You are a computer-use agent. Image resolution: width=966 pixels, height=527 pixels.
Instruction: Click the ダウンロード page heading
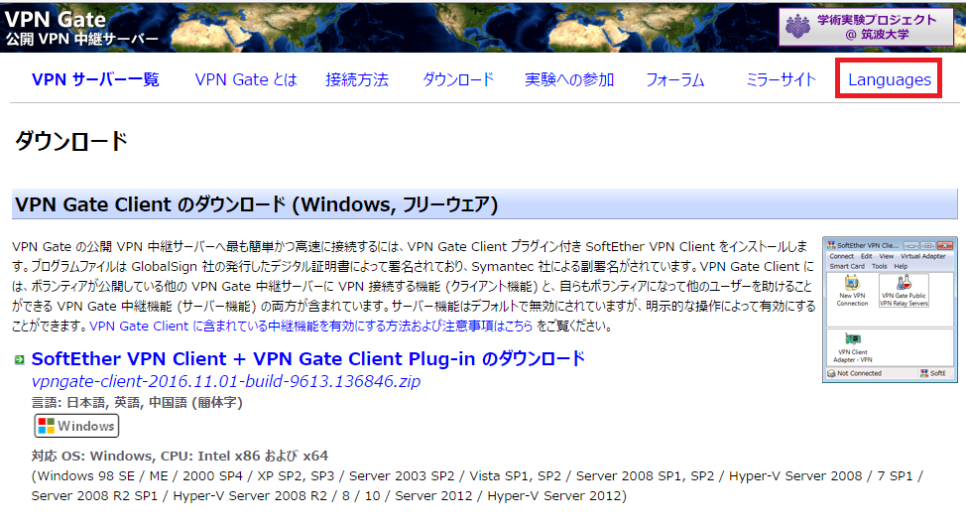click(x=71, y=141)
